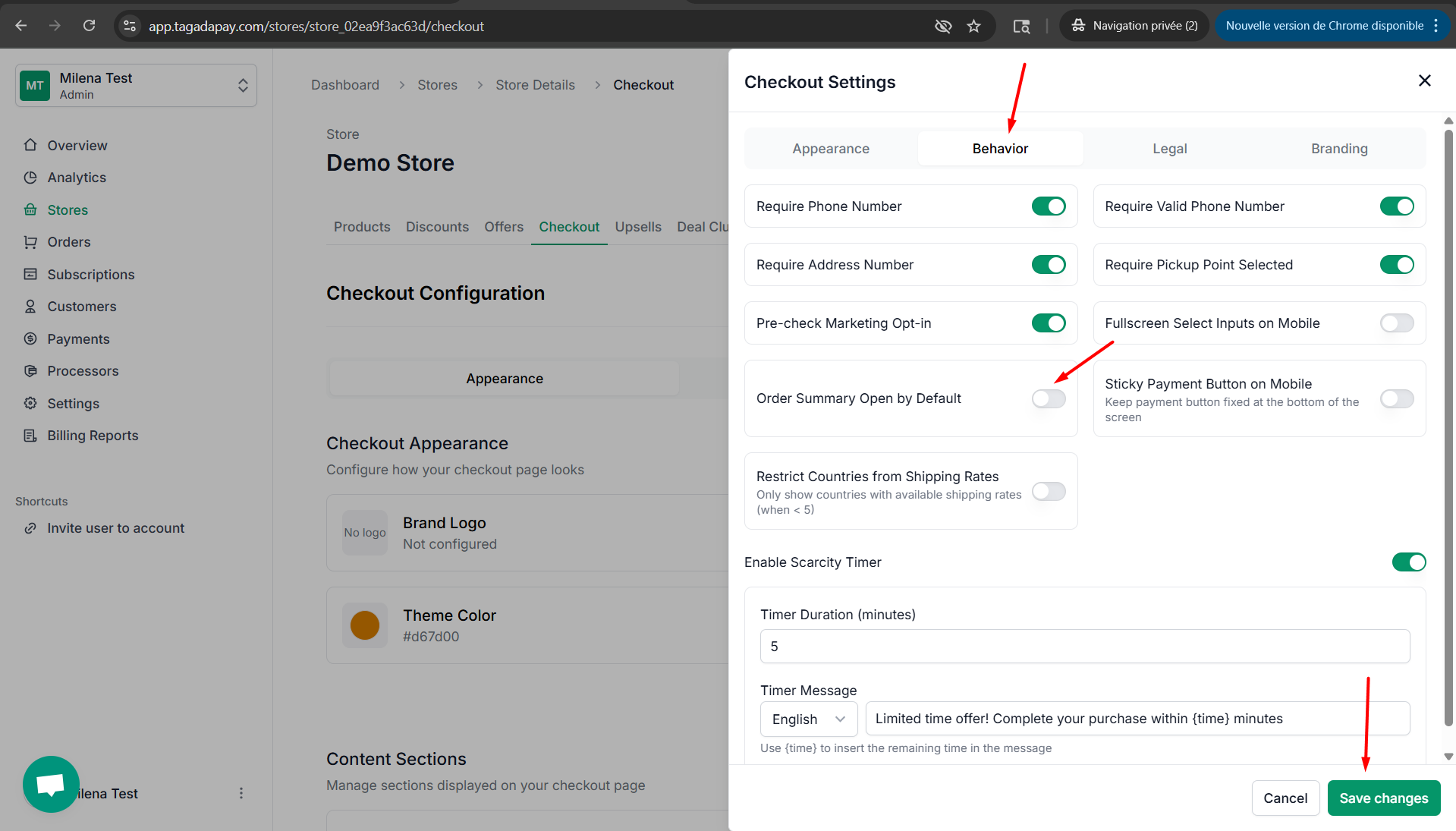Click the Save changes button
Viewport: 1456px width, 831px height.
[x=1383, y=798]
